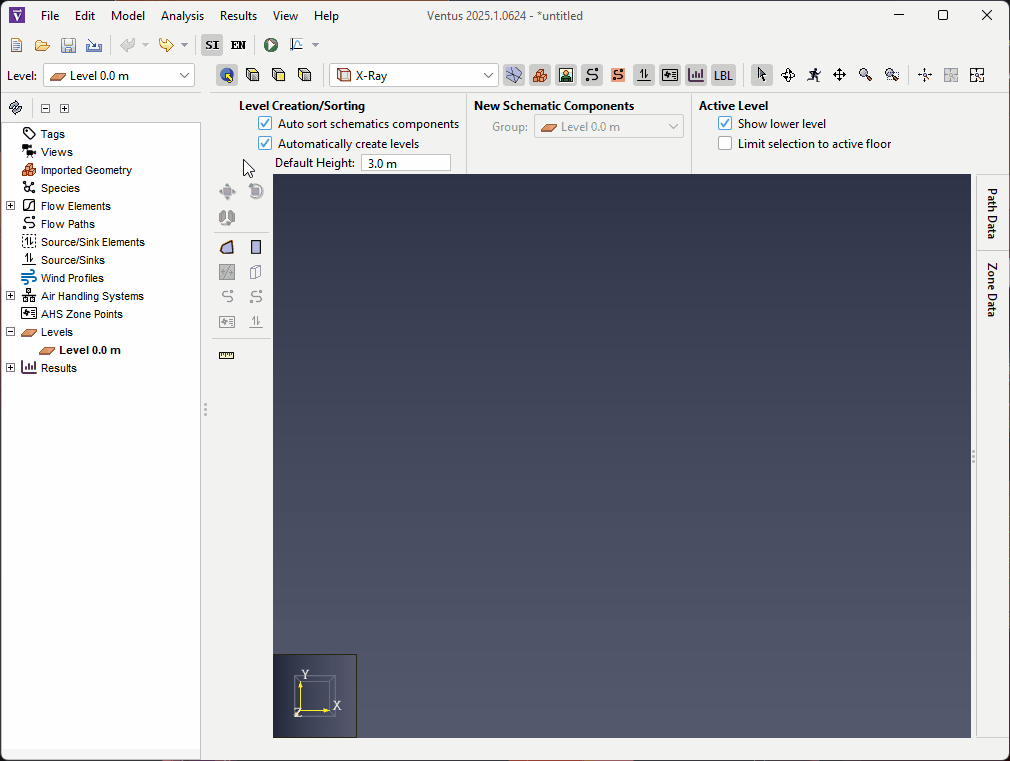Screen dimensions: 1010x761
Task: Select Wind Profiles in the tree
Action: 71,278
